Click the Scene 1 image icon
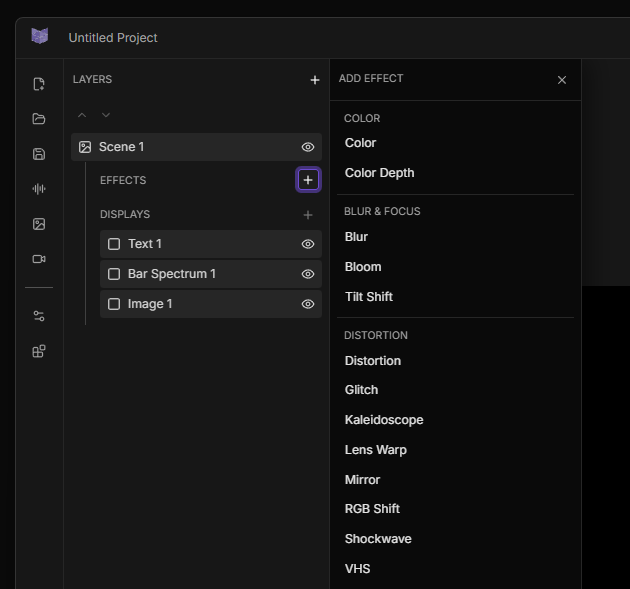 tap(85, 147)
